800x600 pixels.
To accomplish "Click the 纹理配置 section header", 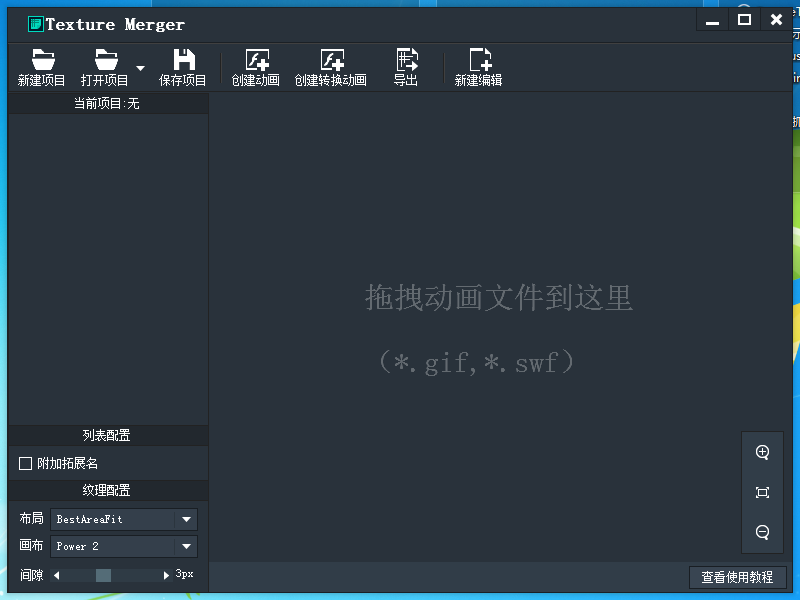I will (x=107, y=490).
